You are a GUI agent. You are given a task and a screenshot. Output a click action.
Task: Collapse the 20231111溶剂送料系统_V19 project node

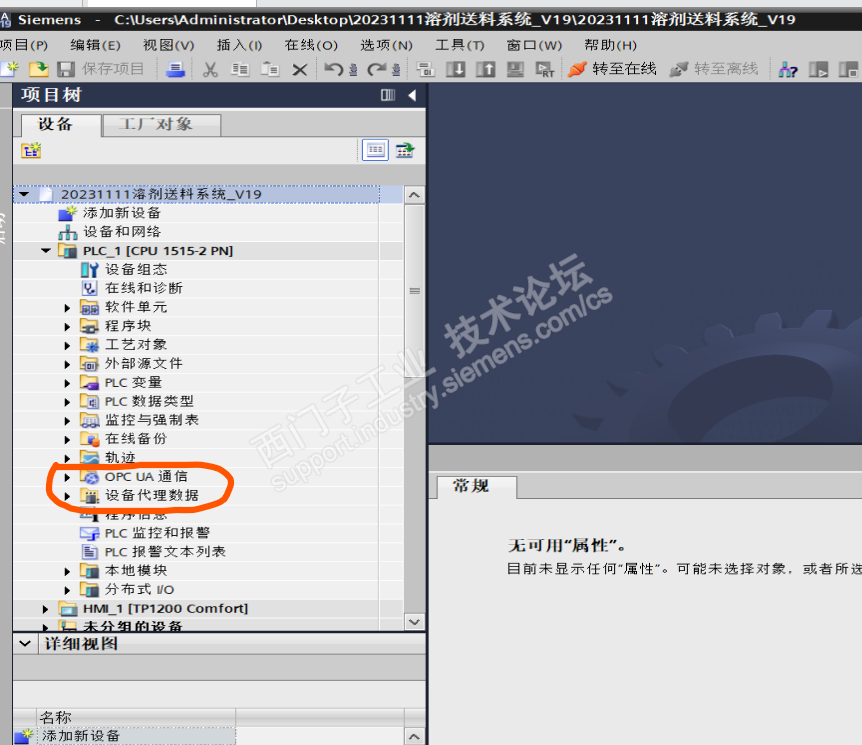[x=24, y=194]
